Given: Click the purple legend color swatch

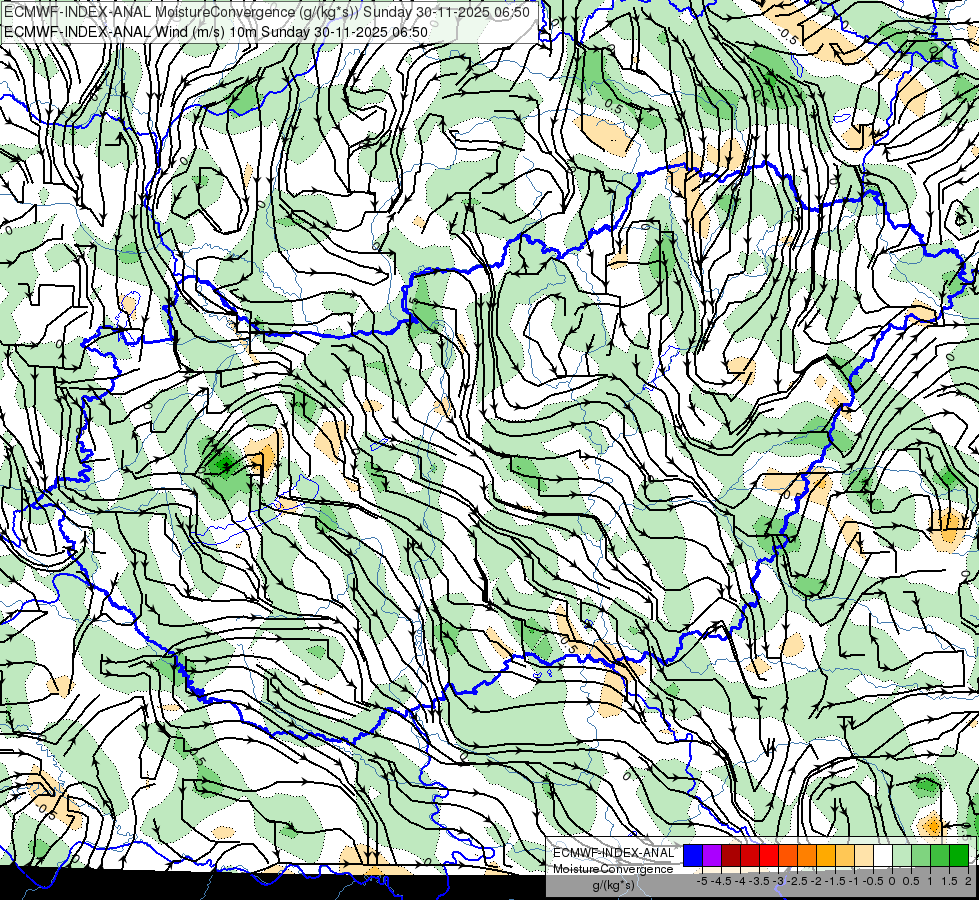Looking at the screenshot, I should click(x=712, y=855).
